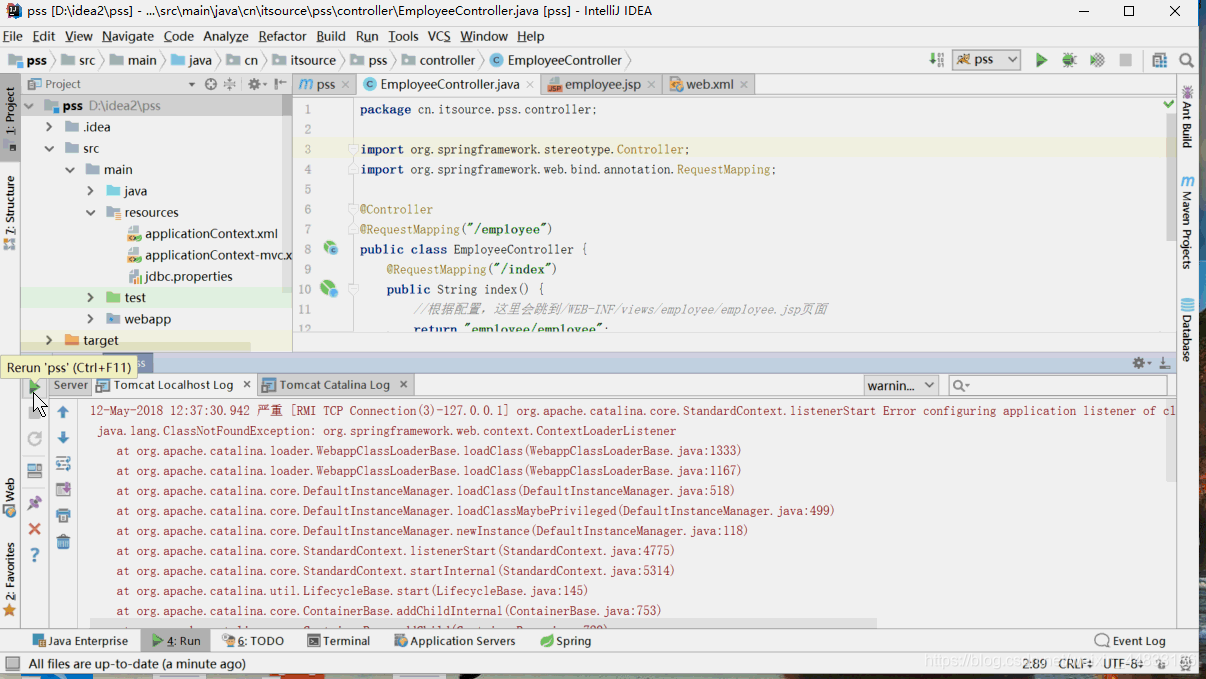Viewport: 1206px width, 679px height.
Task: Run 'pss' with the green play icon
Action: [1041, 60]
